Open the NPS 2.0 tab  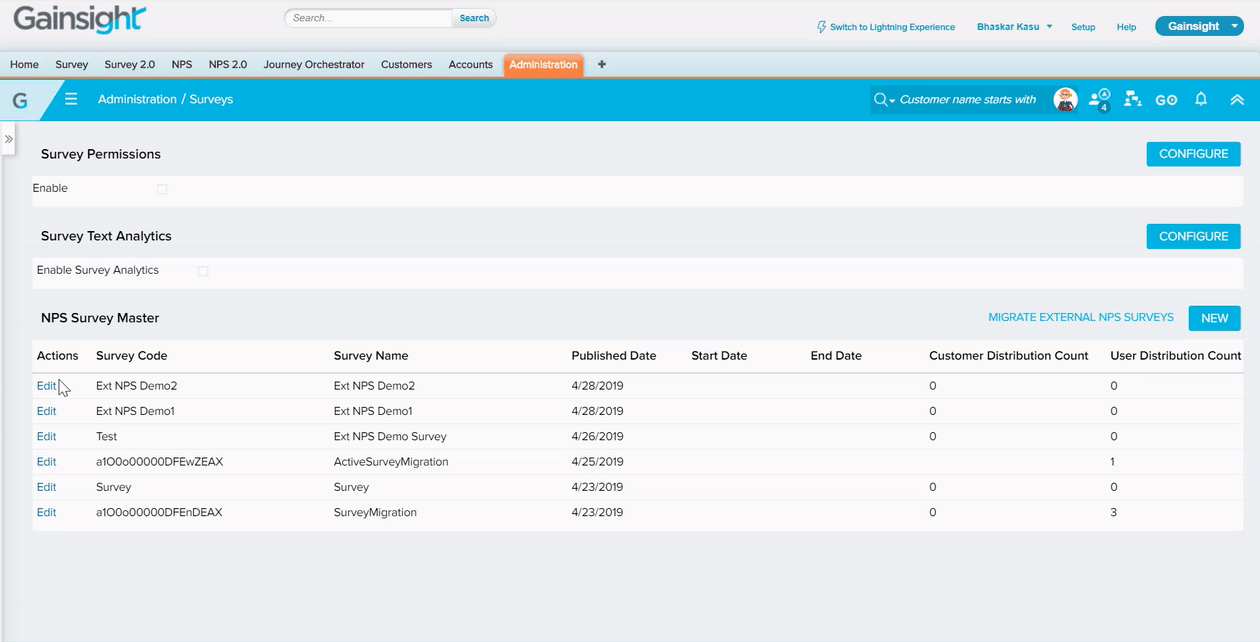[228, 64]
